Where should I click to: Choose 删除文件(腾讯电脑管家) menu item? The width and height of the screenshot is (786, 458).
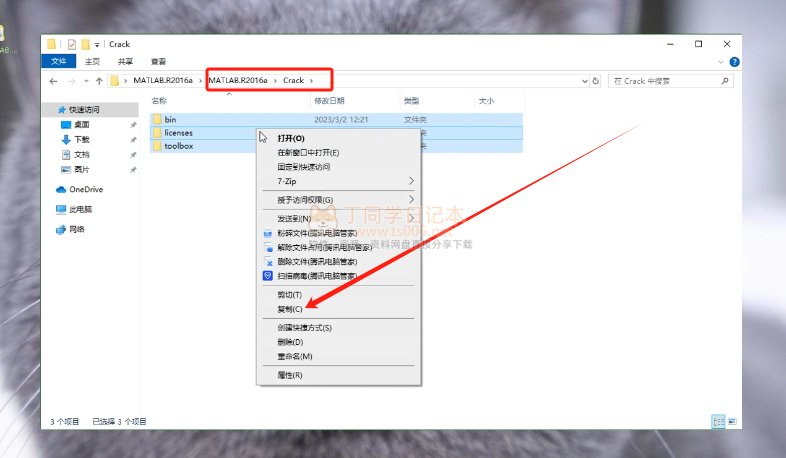[x=339, y=262]
